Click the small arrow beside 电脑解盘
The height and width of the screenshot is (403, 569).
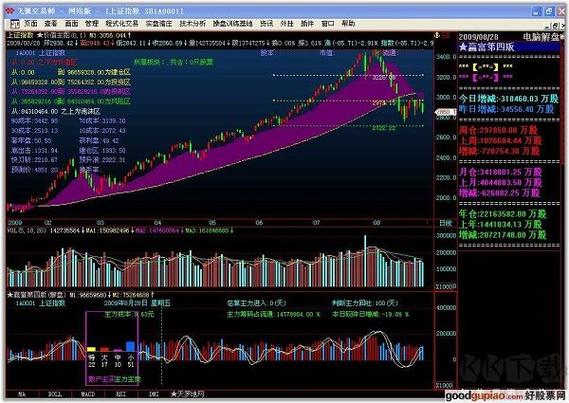(x=562, y=37)
